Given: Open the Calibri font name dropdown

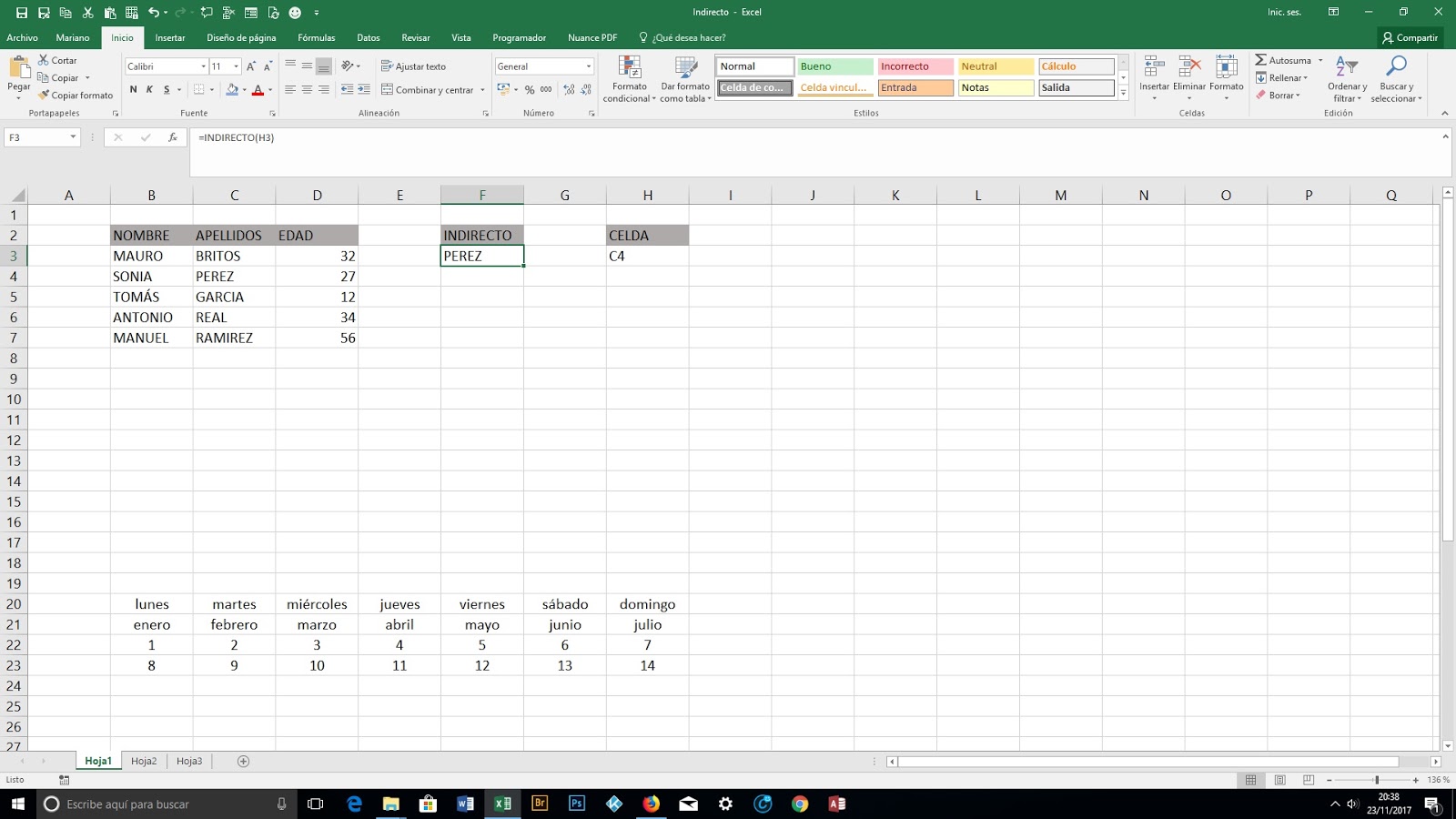Looking at the screenshot, I should coord(203,66).
